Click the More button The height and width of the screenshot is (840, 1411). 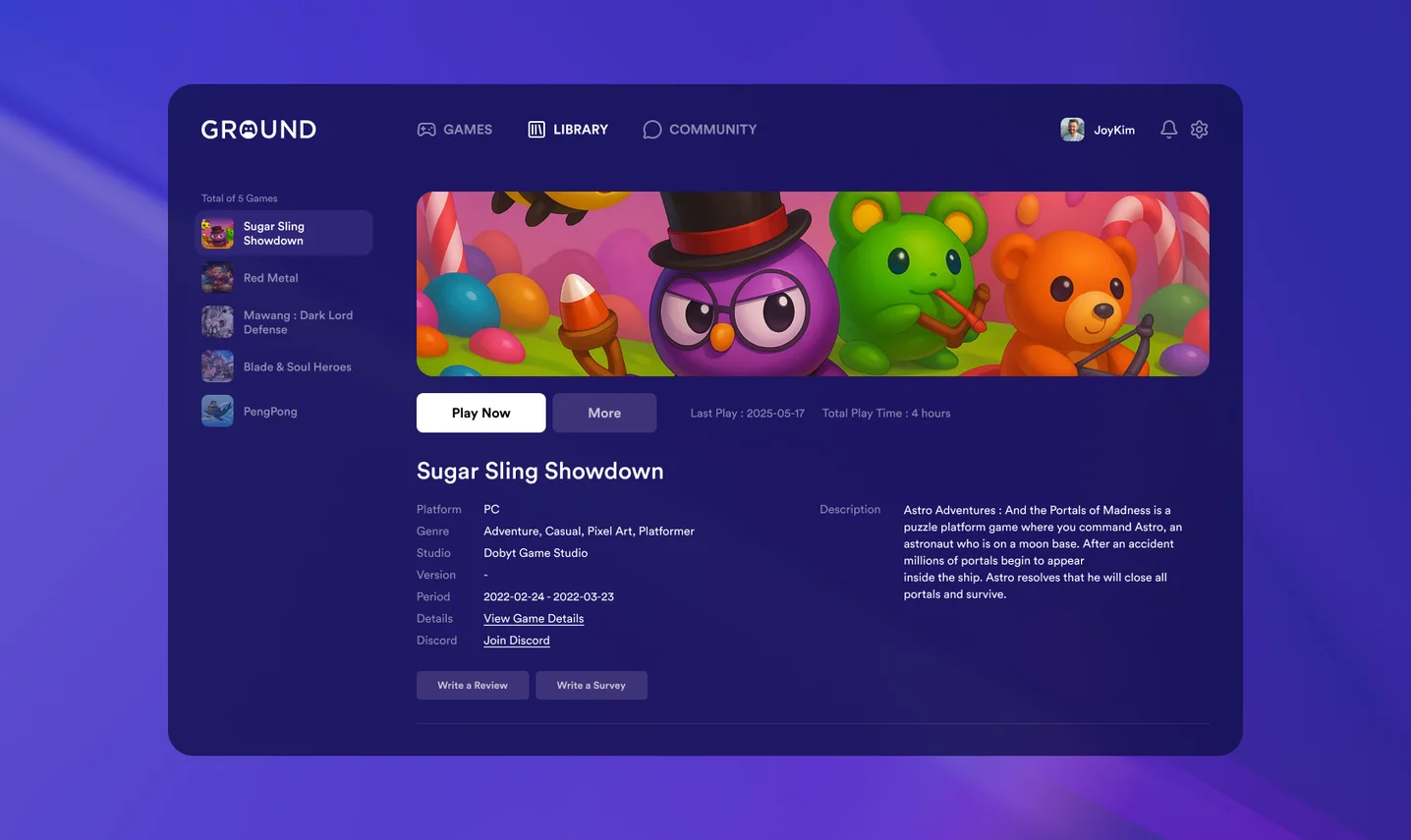pos(604,413)
